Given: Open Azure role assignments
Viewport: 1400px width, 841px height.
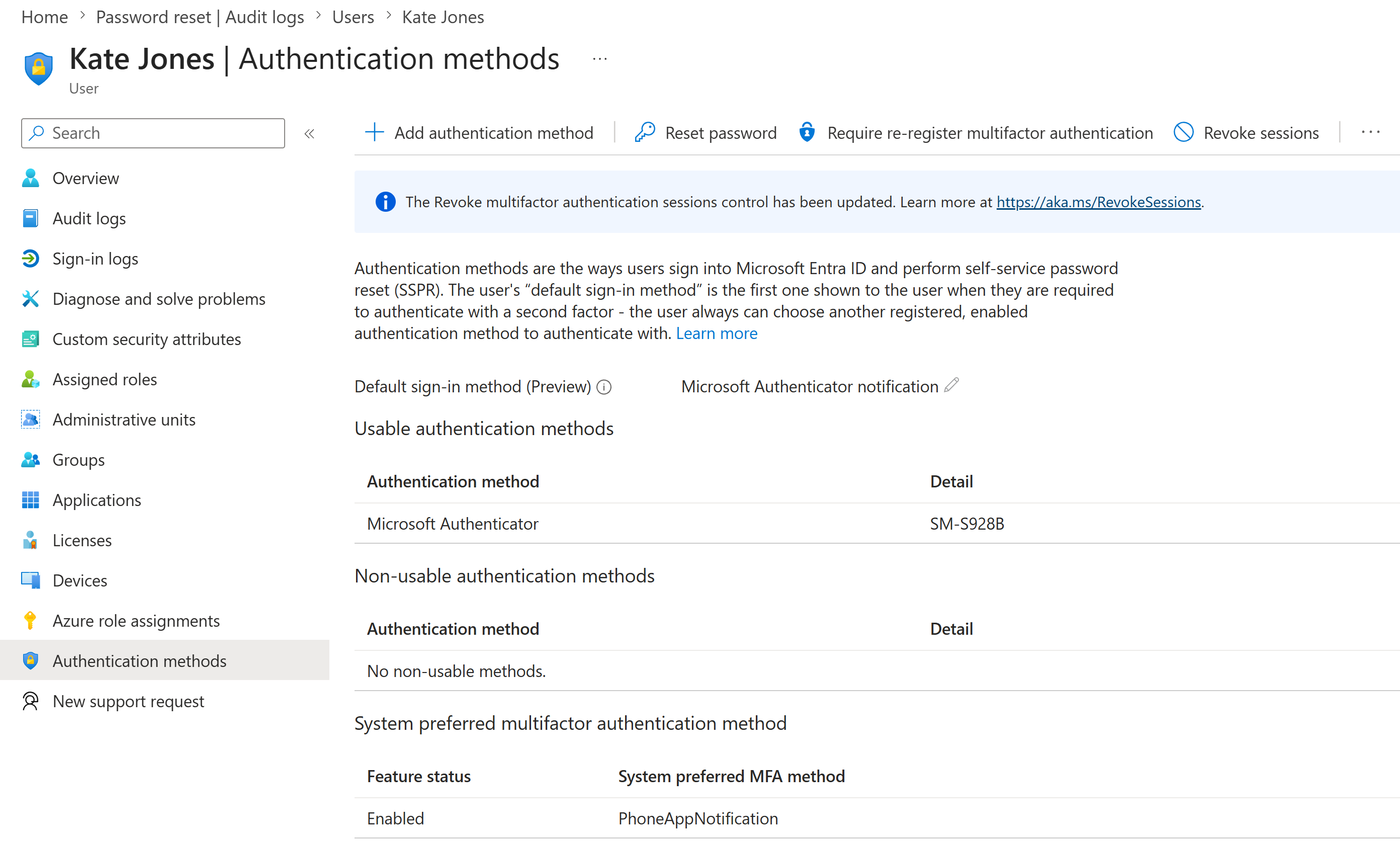Looking at the screenshot, I should pyautogui.click(x=164, y=621).
